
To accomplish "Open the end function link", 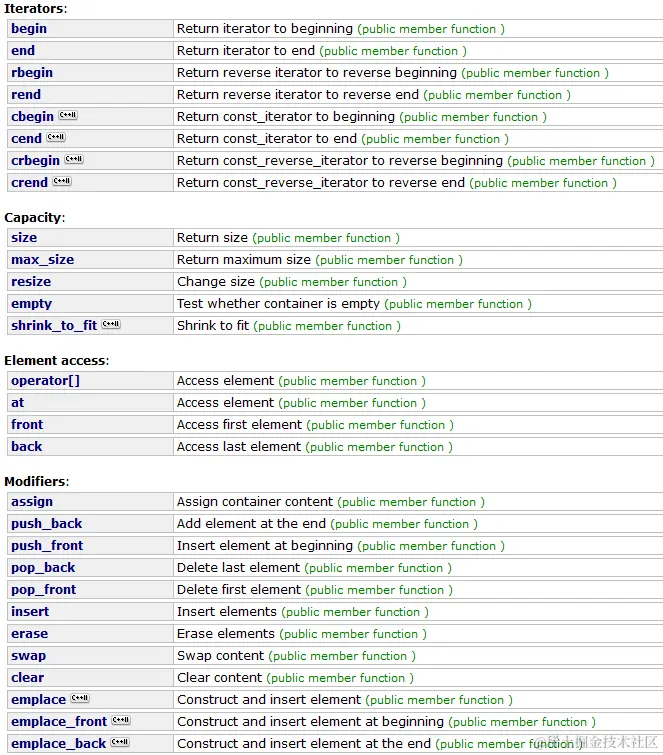I will [x=23, y=51].
